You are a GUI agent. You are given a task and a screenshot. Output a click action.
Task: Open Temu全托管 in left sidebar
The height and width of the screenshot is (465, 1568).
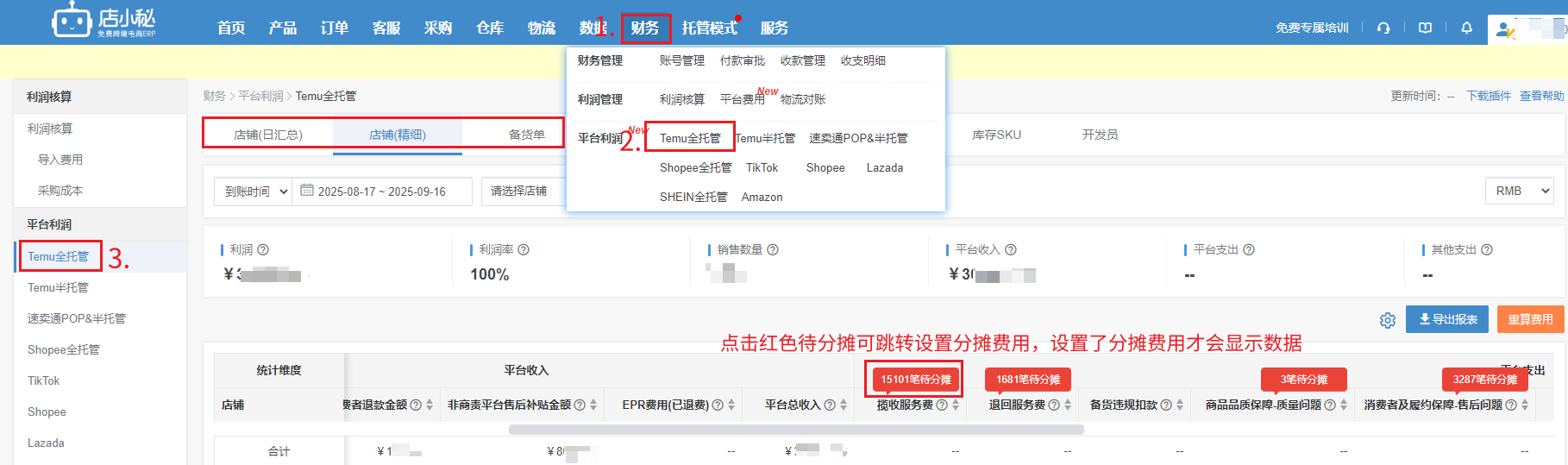[58, 256]
